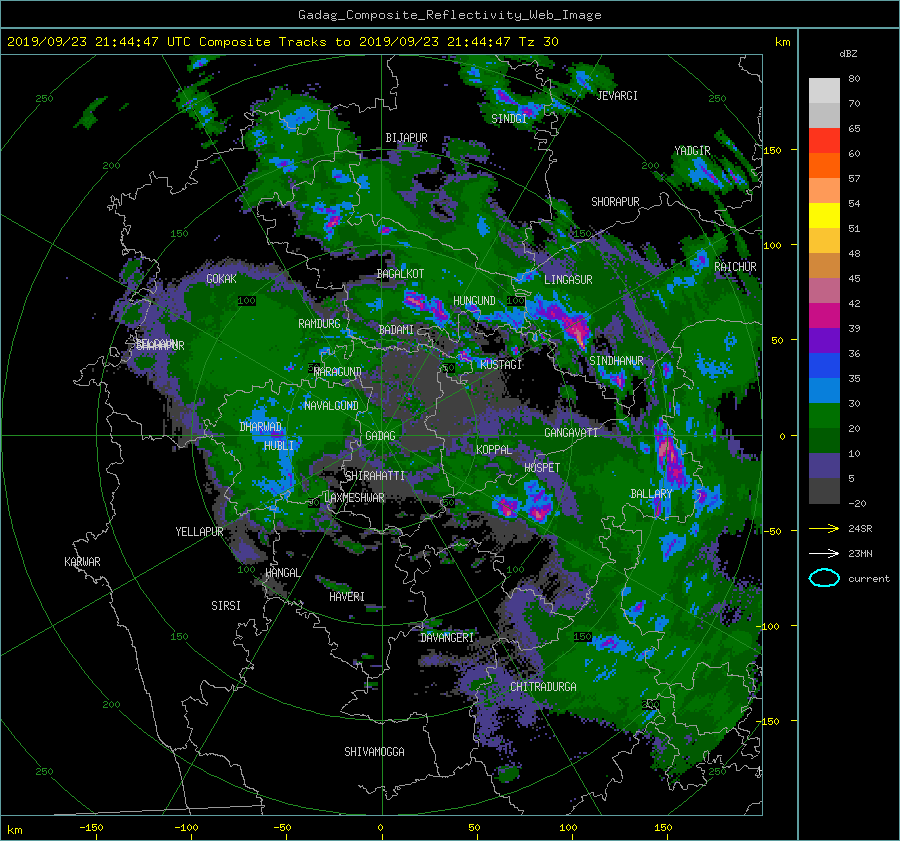900x841 pixels.
Task: Click the LINGASUR city label
Action: coord(568,280)
